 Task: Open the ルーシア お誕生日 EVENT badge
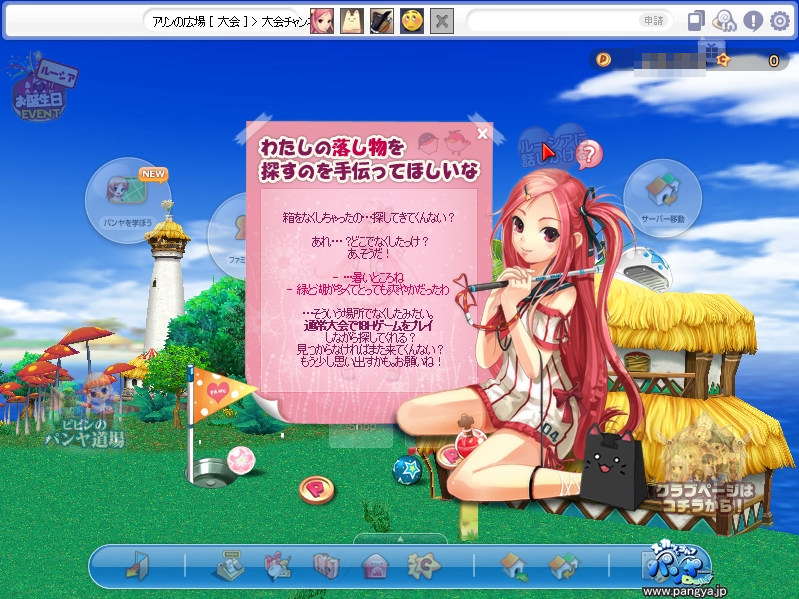coord(40,88)
